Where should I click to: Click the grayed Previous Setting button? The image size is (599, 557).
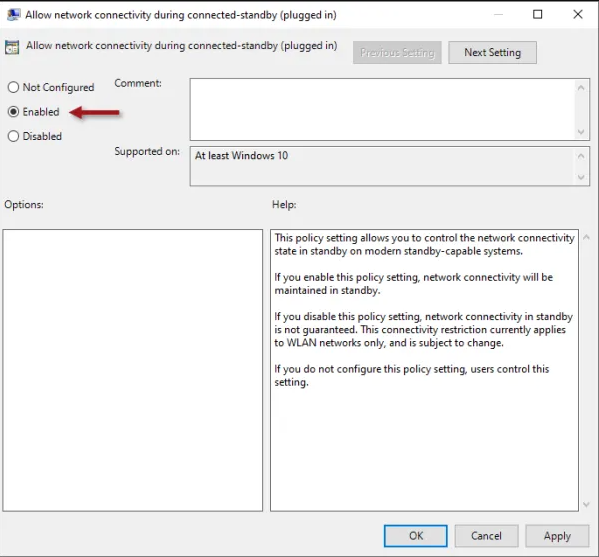[x=397, y=53]
